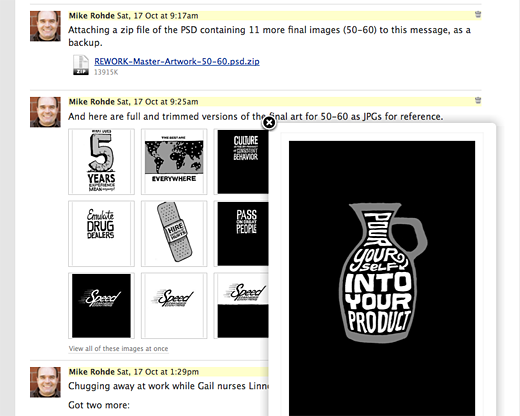520x416 pixels.
Task: Open the Culture Behavior black thumbnail
Action: pos(243,161)
